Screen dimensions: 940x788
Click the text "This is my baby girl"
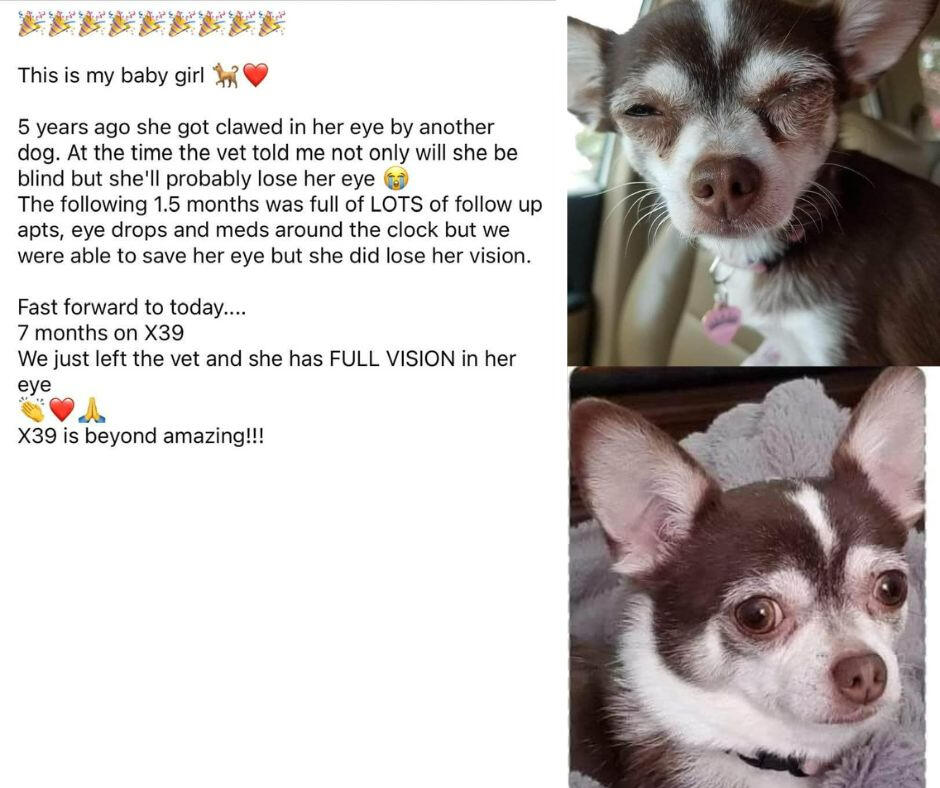pyautogui.click(x=111, y=76)
